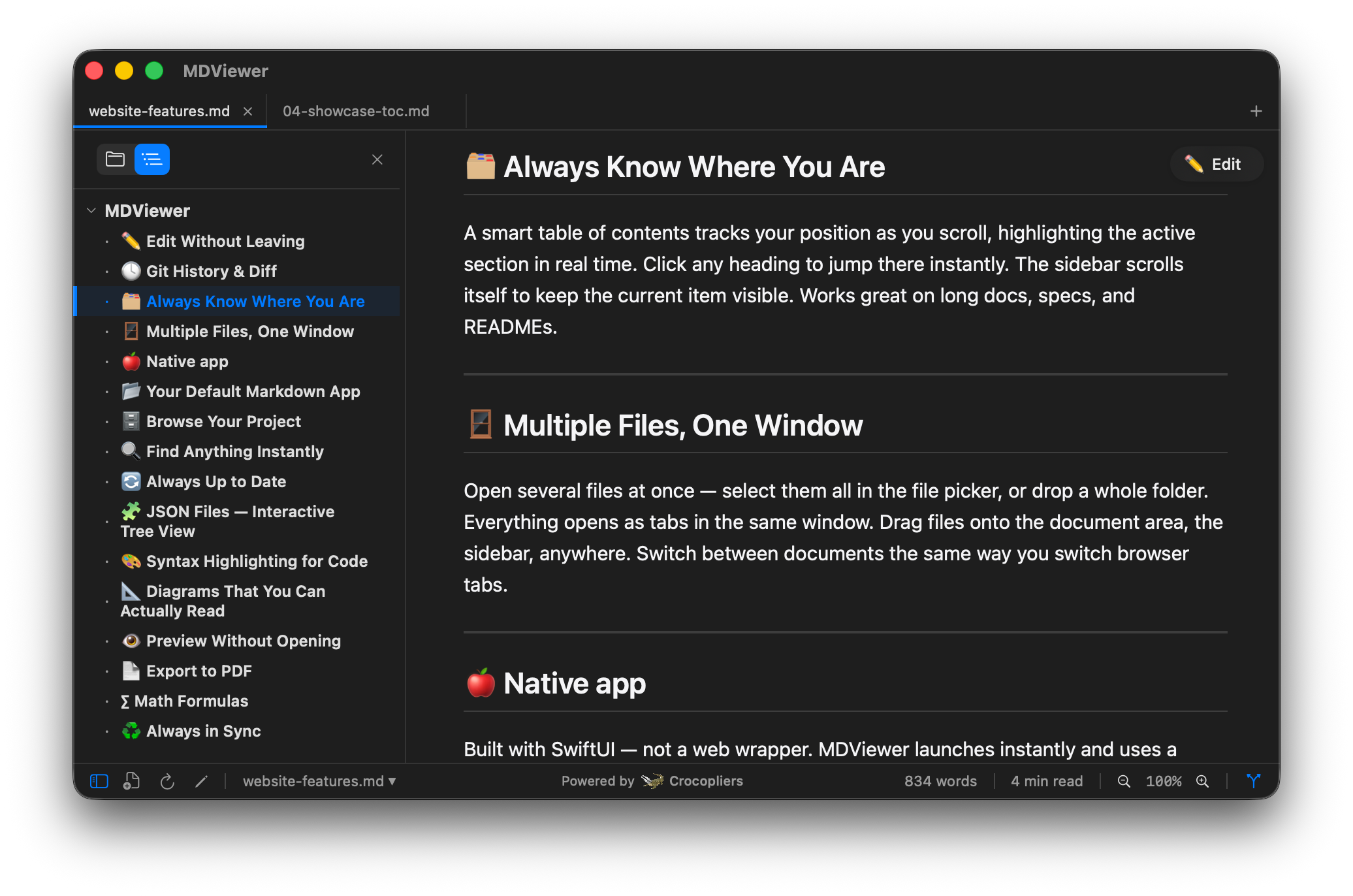The height and width of the screenshot is (896, 1353).
Task: Zoom in with the plus magnifier
Action: (1202, 781)
